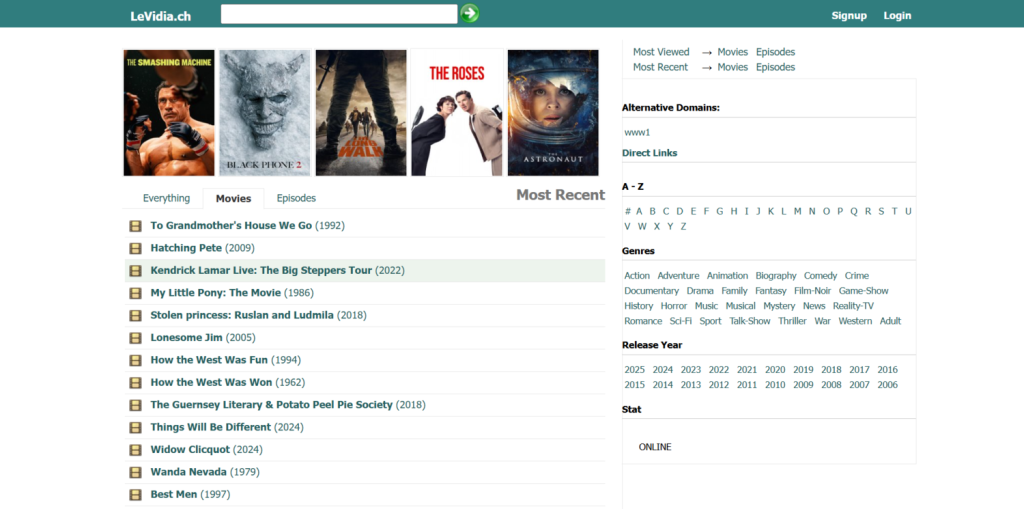
Task: Click film icon beside Hatching Pete
Action: coord(135,248)
